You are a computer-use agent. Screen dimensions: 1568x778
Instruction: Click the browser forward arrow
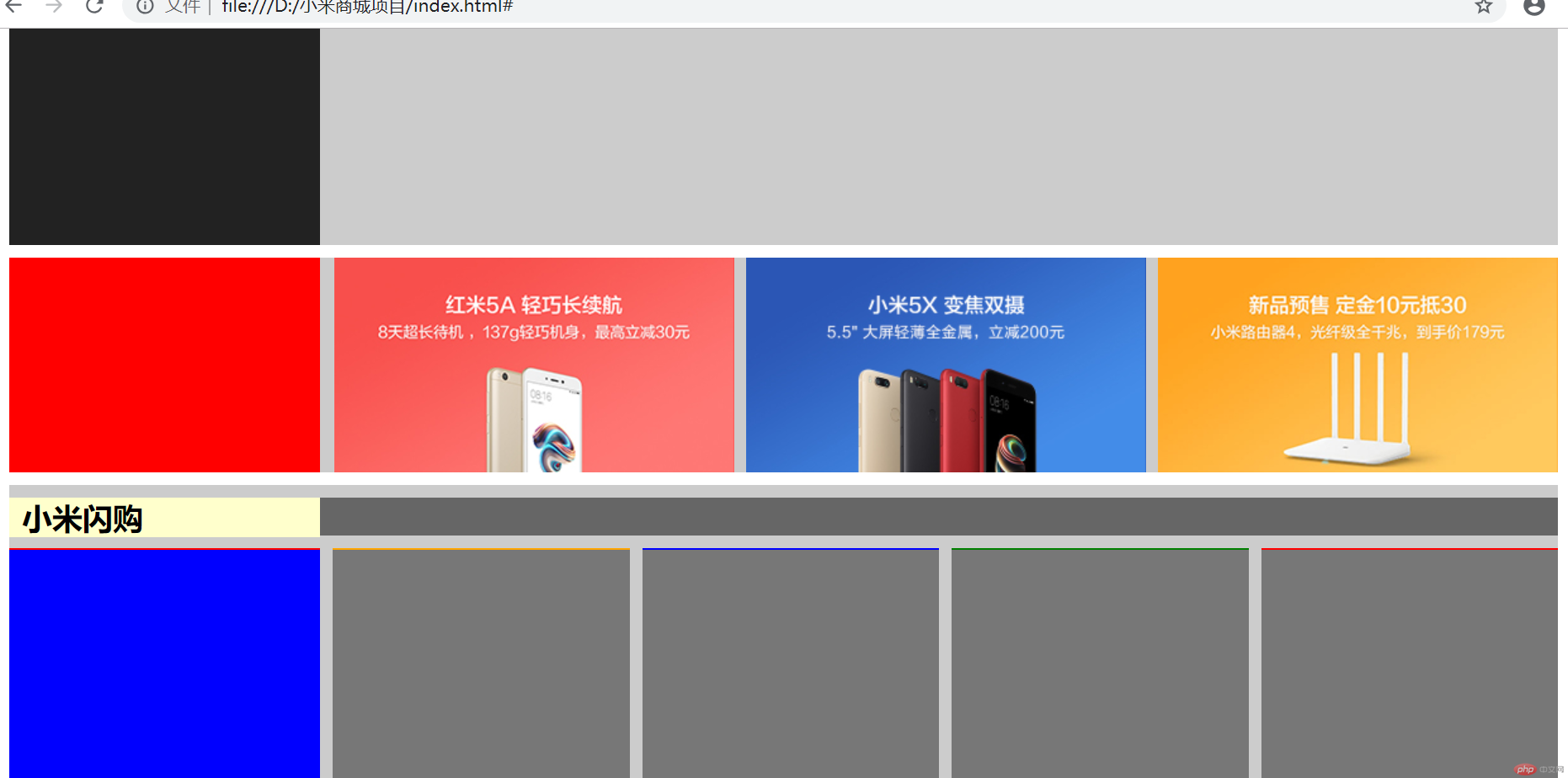pyautogui.click(x=54, y=6)
